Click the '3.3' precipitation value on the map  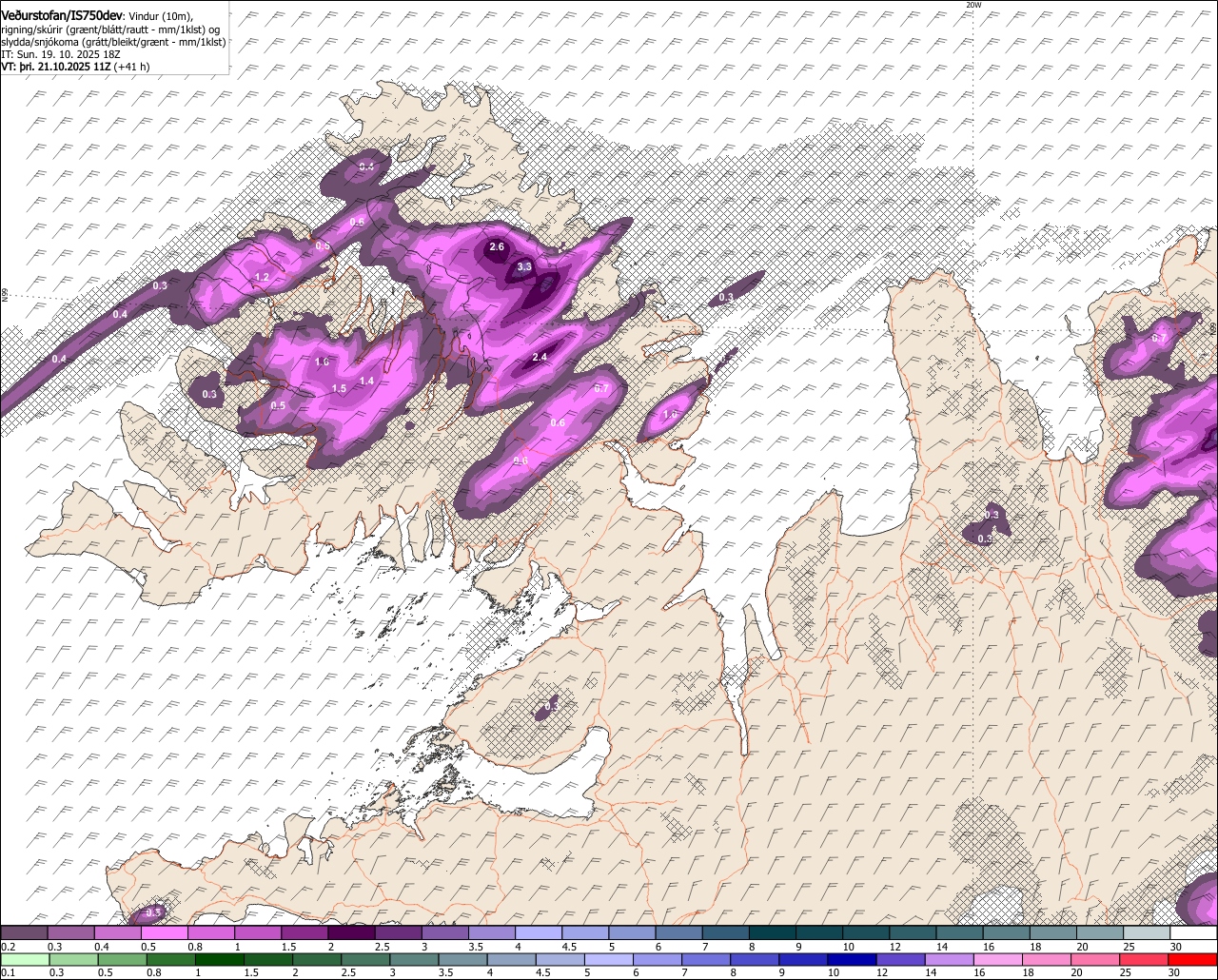(x=523, y=267)
